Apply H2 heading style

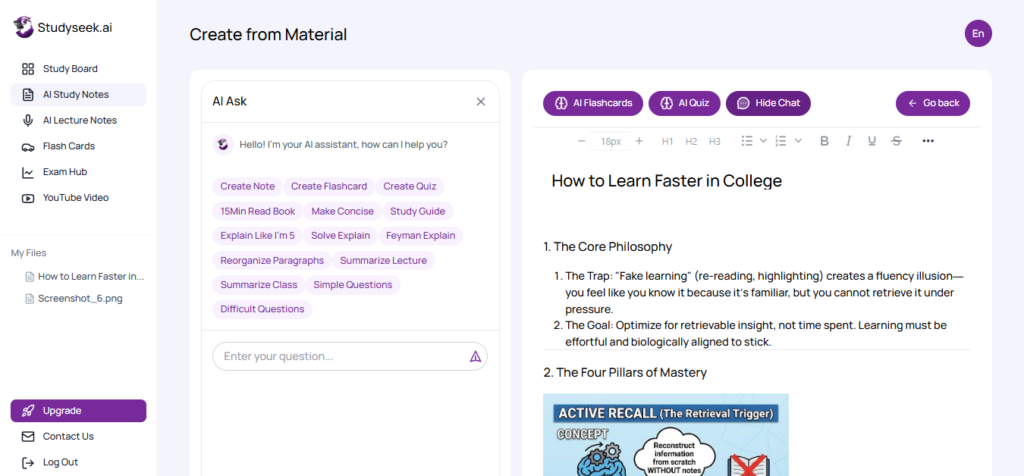pyautogui.click(x=691, y=141)
